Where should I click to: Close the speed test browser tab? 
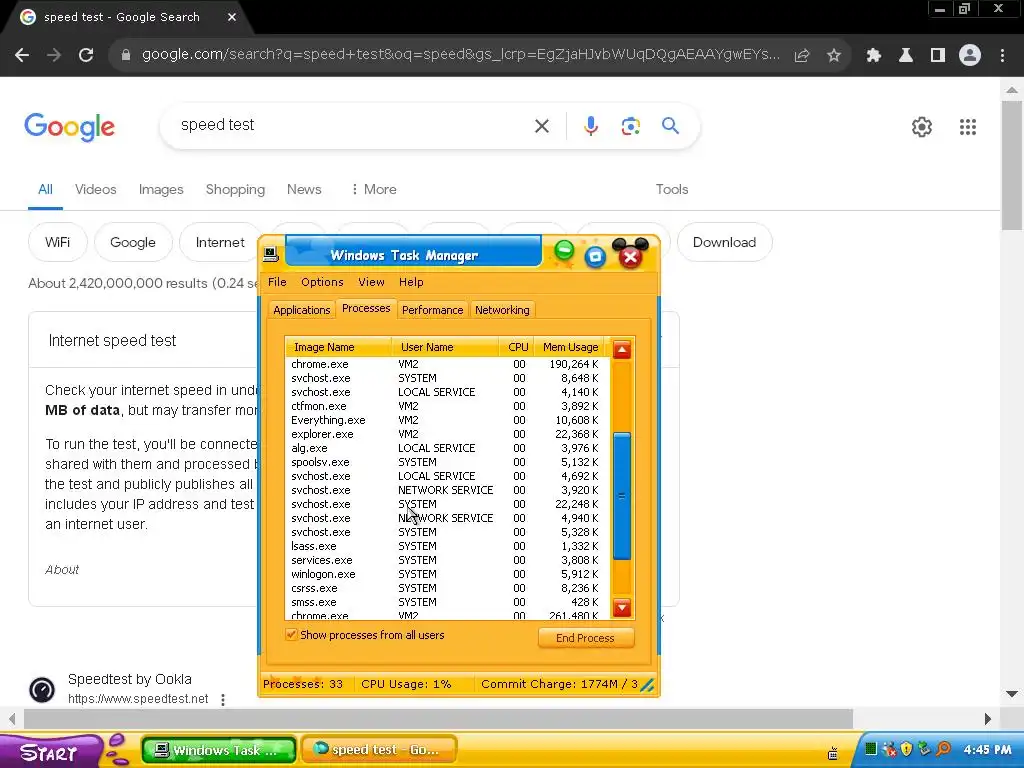[x=232, y=17]
